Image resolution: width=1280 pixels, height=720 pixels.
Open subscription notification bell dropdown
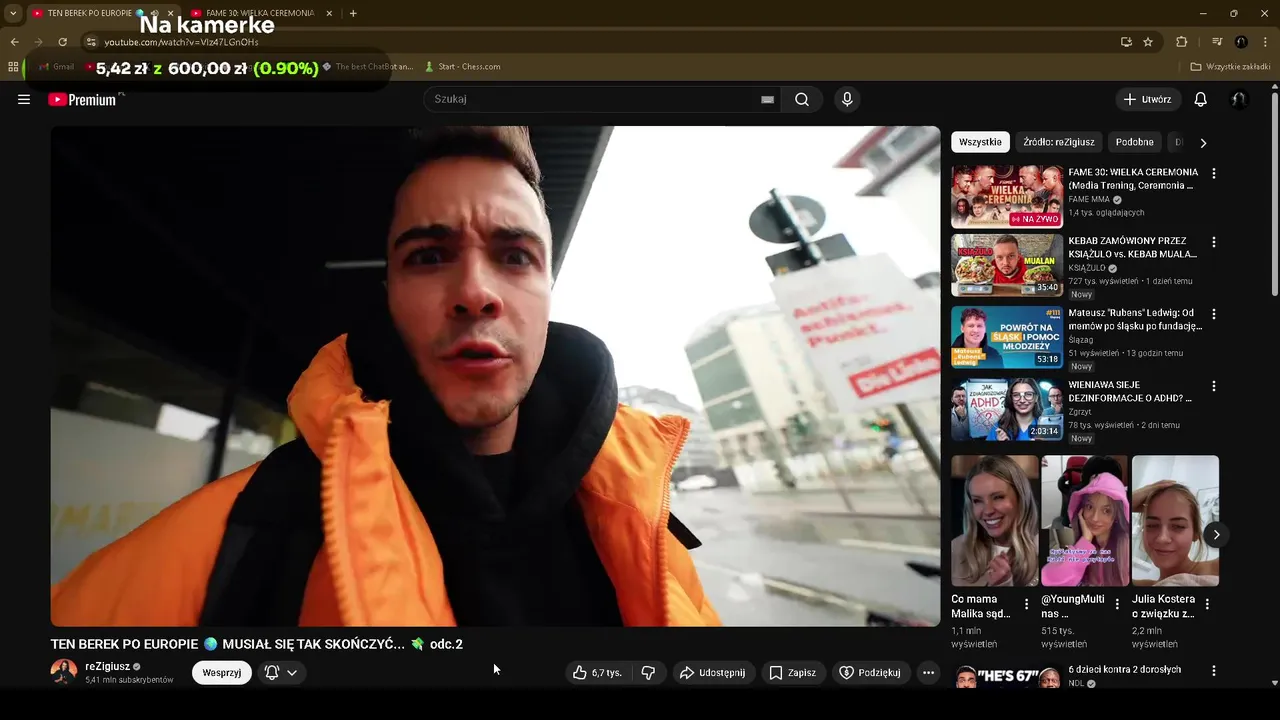pos(281,673)
